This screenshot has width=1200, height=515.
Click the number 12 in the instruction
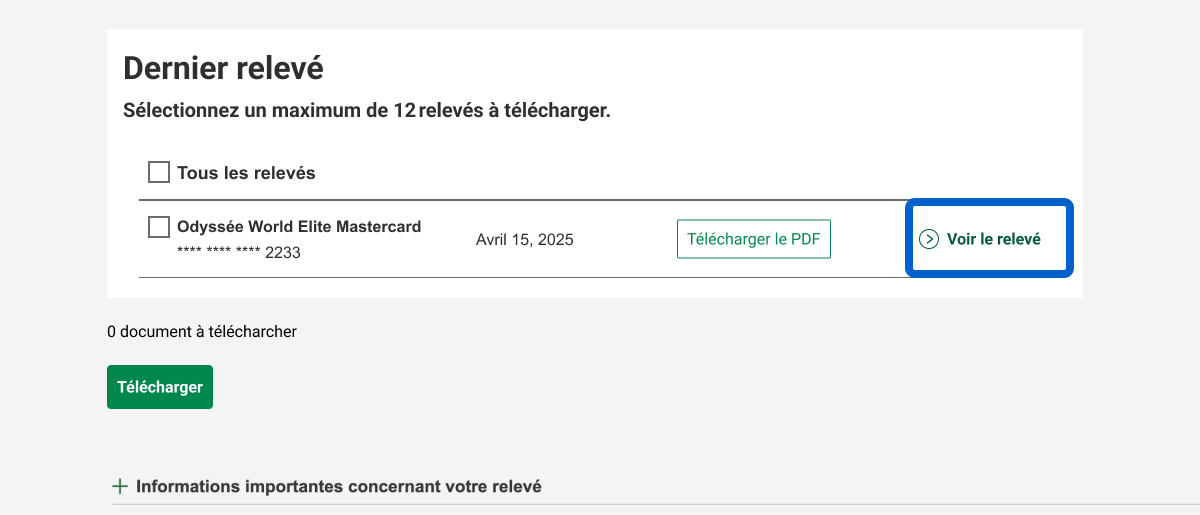point(404,110)
